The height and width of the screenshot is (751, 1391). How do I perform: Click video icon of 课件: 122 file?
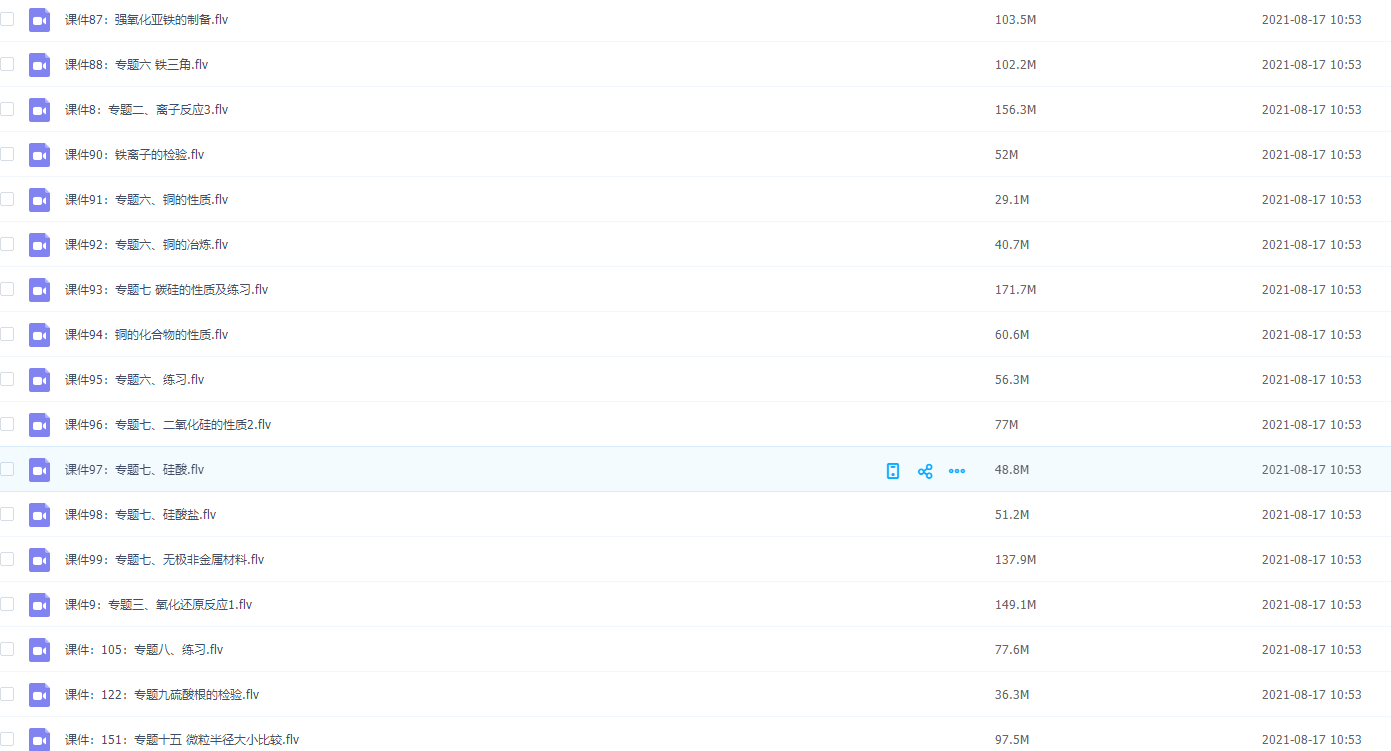pyautogui.click(x=39, y=695)
